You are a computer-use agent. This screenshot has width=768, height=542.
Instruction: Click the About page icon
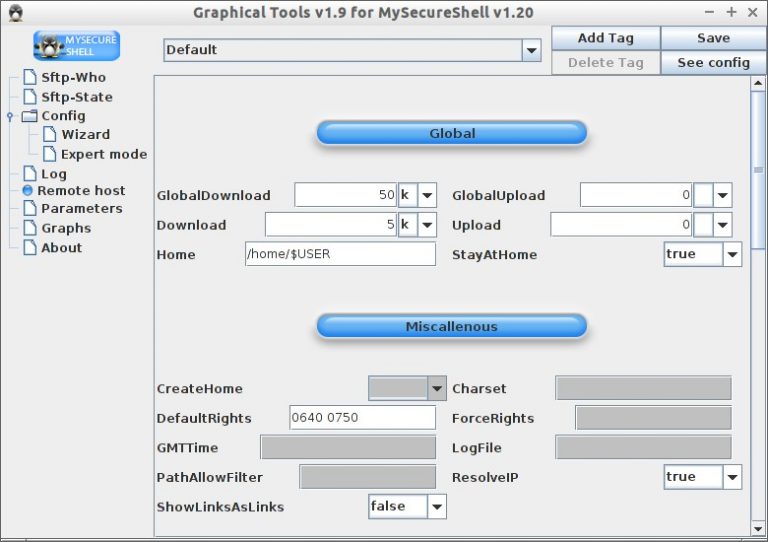click(x=30, y=247)
